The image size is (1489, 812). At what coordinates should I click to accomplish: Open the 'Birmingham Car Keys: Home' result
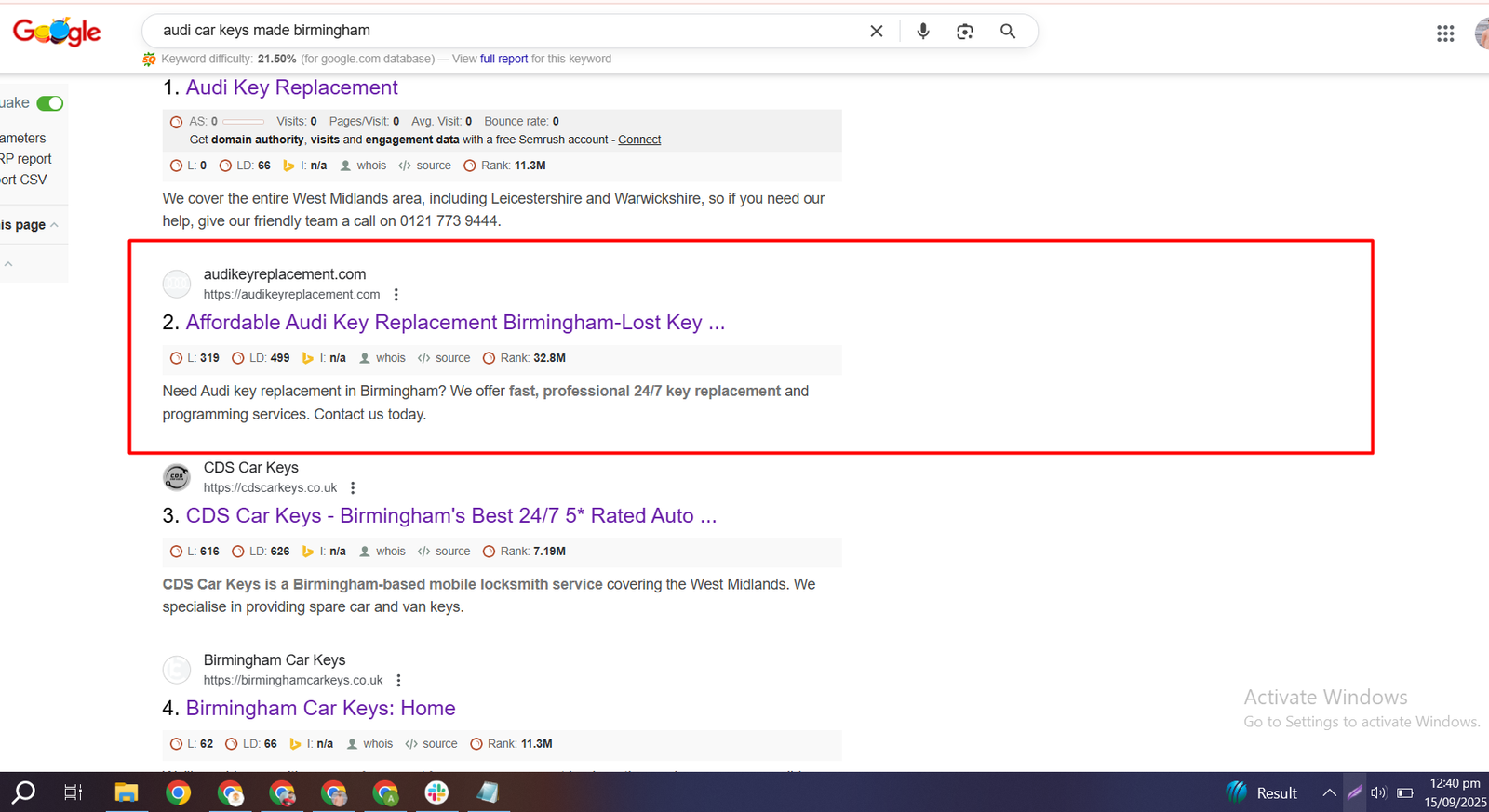(x=320, y=709)
